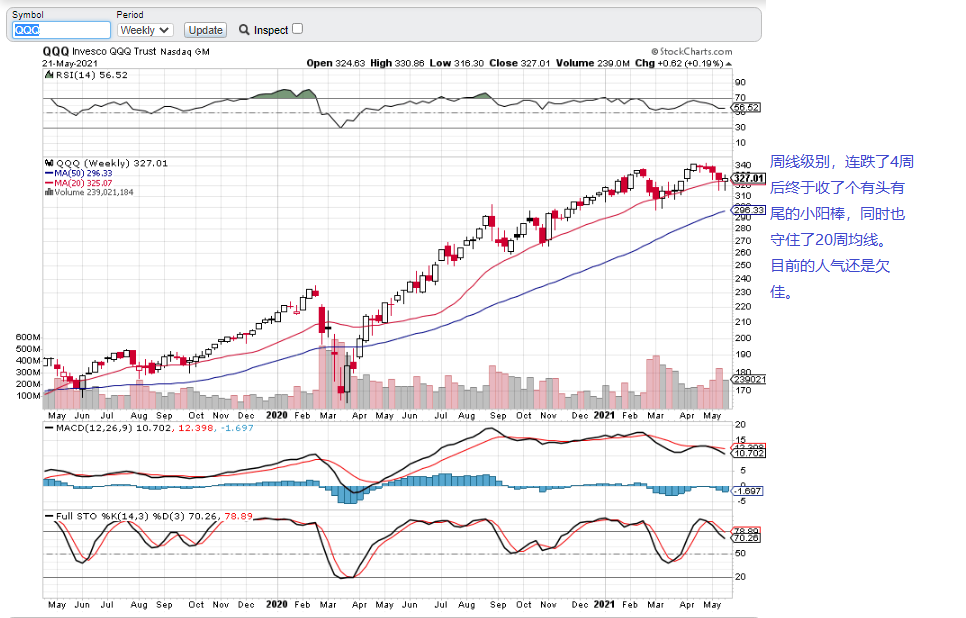The width and height of the screenshot is (966, 618).
Task: Click the Inspect magnifier icon
Action: tap(244, 30)
